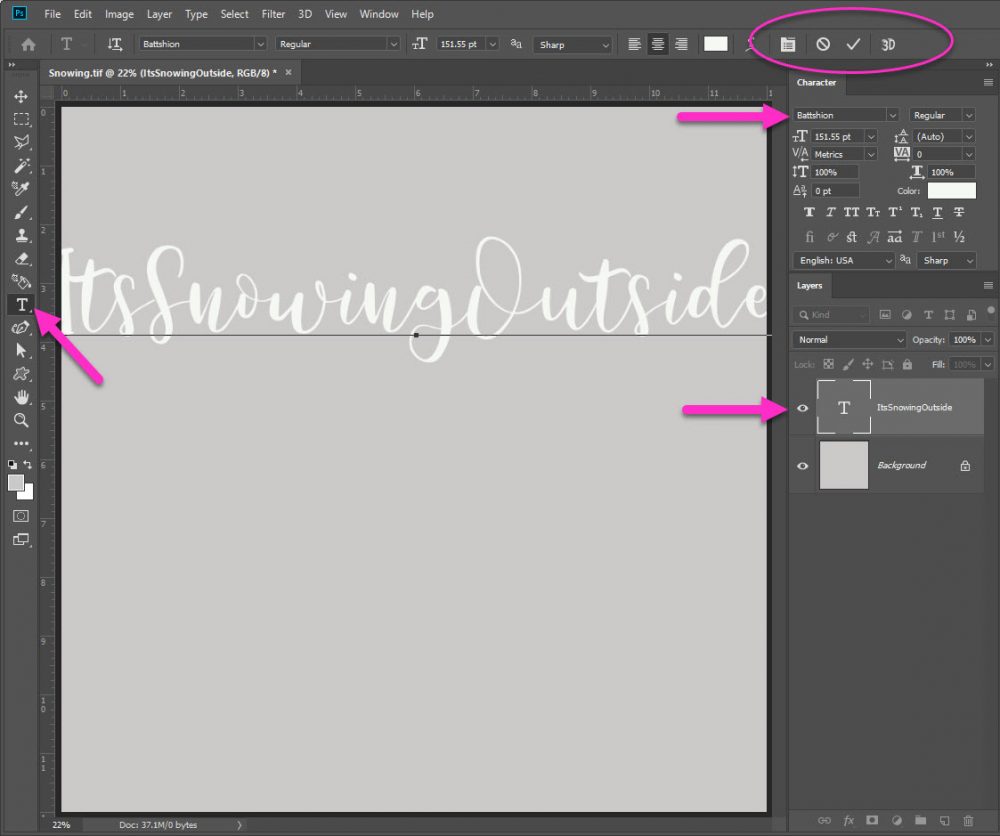The height and width of the screenshot is (836, 1000).
Task: Select the Eraser tool
Action: (21, 259)
